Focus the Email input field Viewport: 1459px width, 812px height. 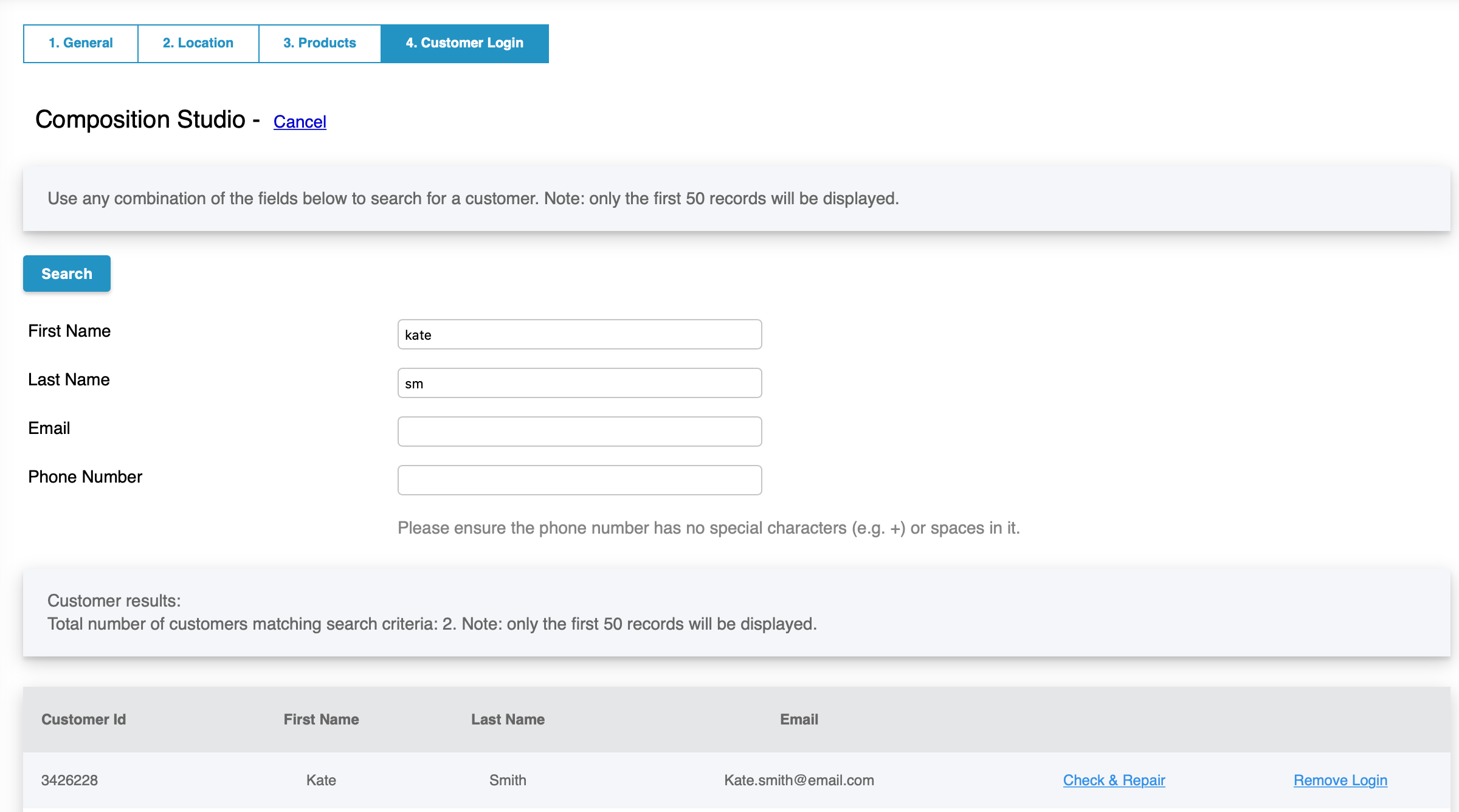pyautogui.click(x=579, y=431)
